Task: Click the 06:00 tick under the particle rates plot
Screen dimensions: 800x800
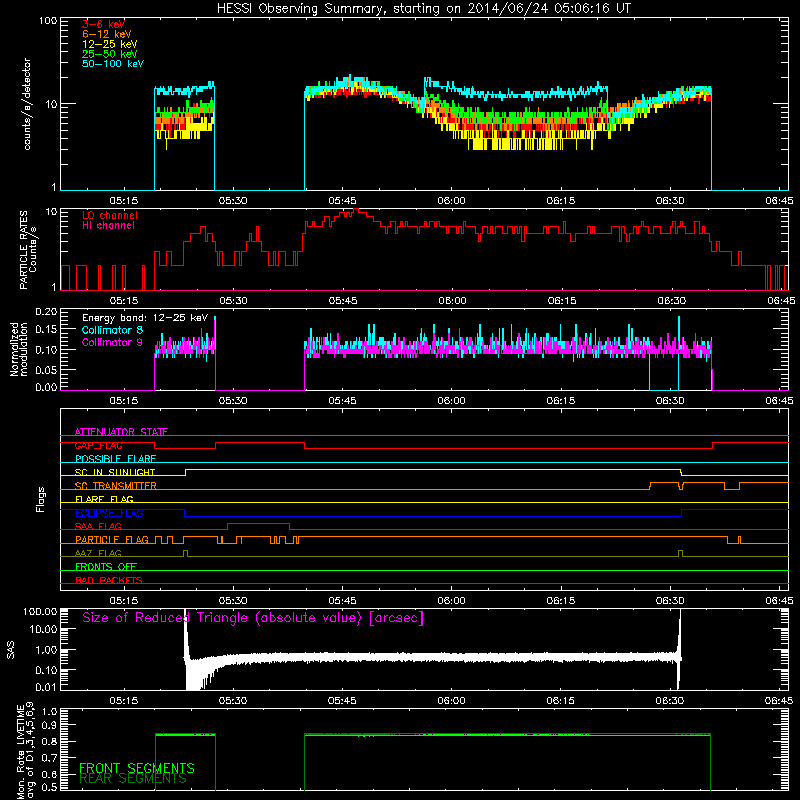Action: [452, 301]
